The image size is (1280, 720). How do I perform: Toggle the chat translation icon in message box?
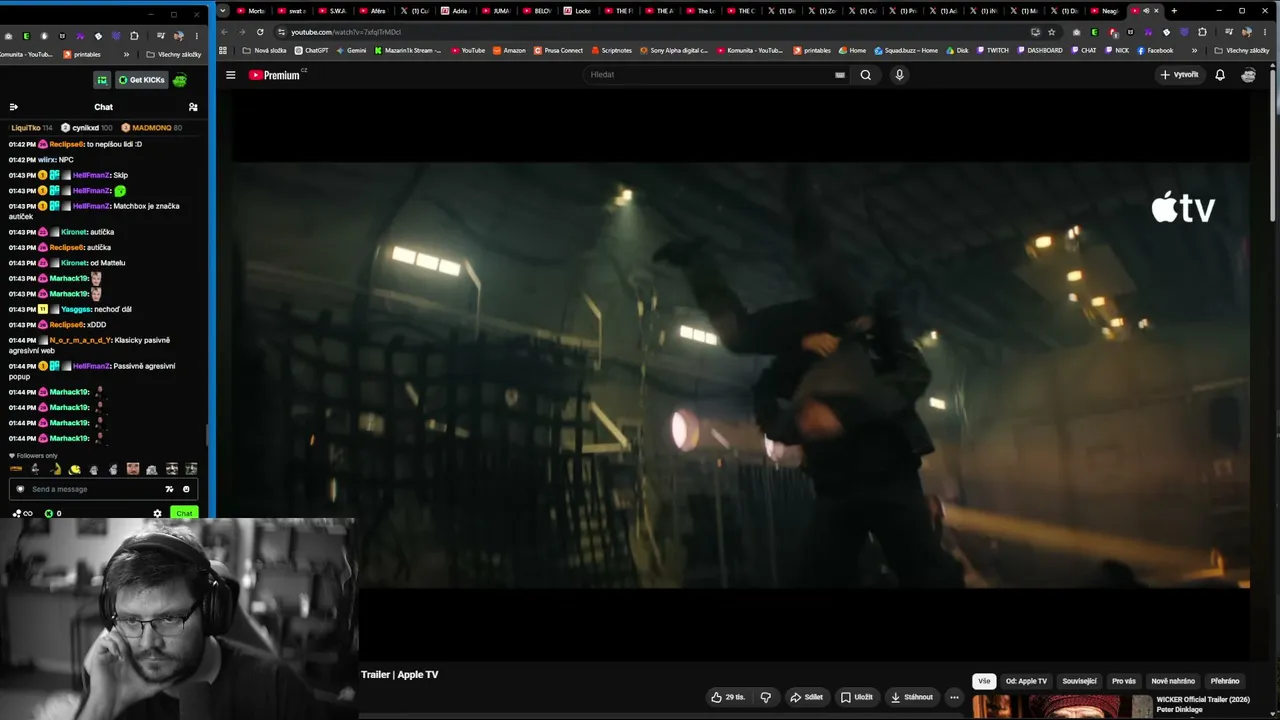click(169, 489)
